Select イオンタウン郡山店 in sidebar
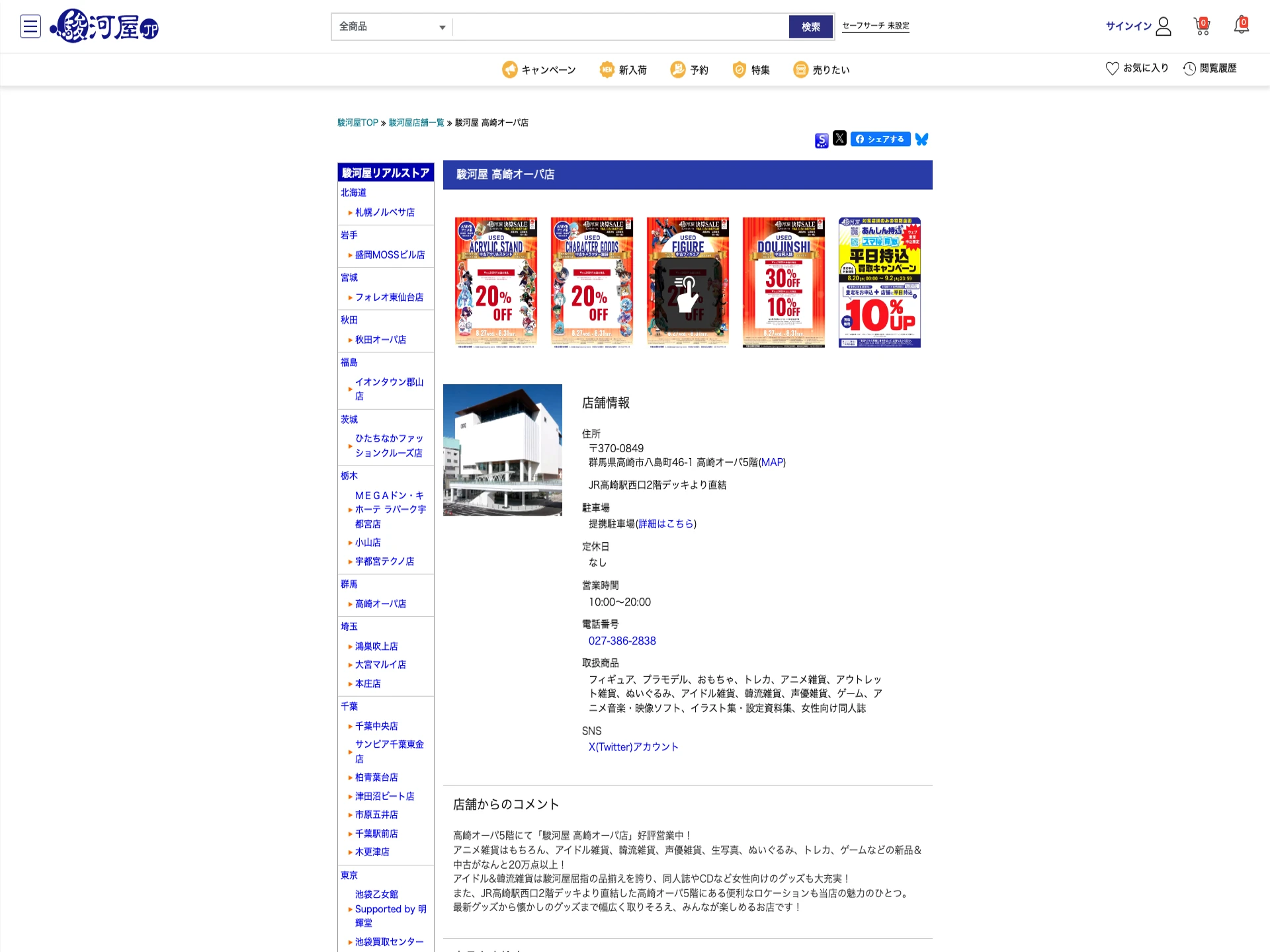The height and width of the screenshot is (952, 1270). click(x=390, y=389)
